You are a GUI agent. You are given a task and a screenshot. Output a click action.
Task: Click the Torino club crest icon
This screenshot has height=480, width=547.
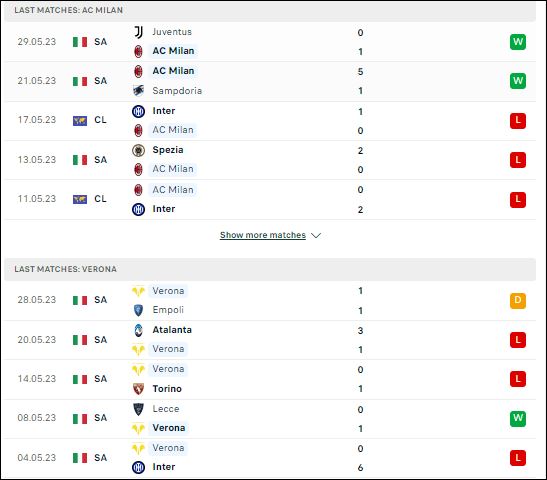[x=138, y=389]
